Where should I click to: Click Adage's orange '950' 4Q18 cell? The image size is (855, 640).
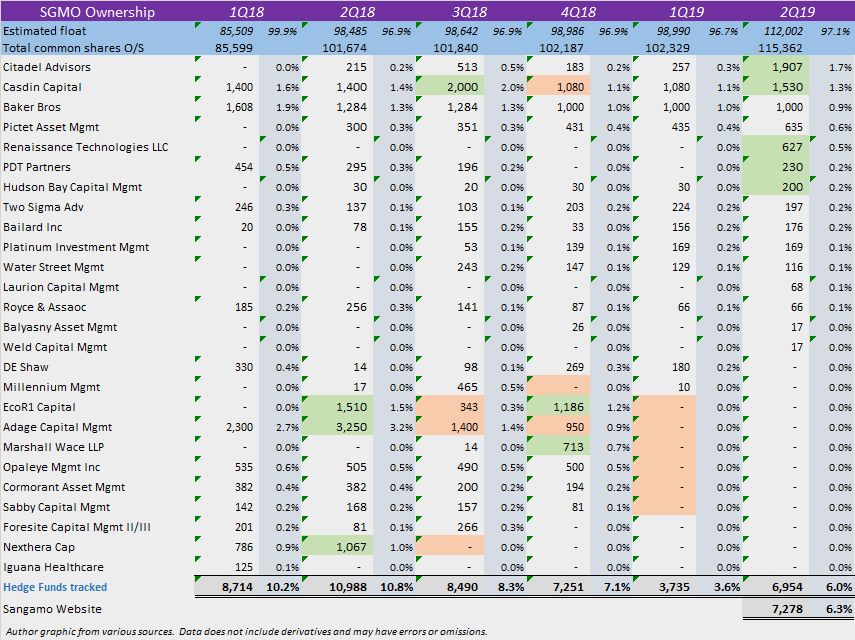point(558,427)
